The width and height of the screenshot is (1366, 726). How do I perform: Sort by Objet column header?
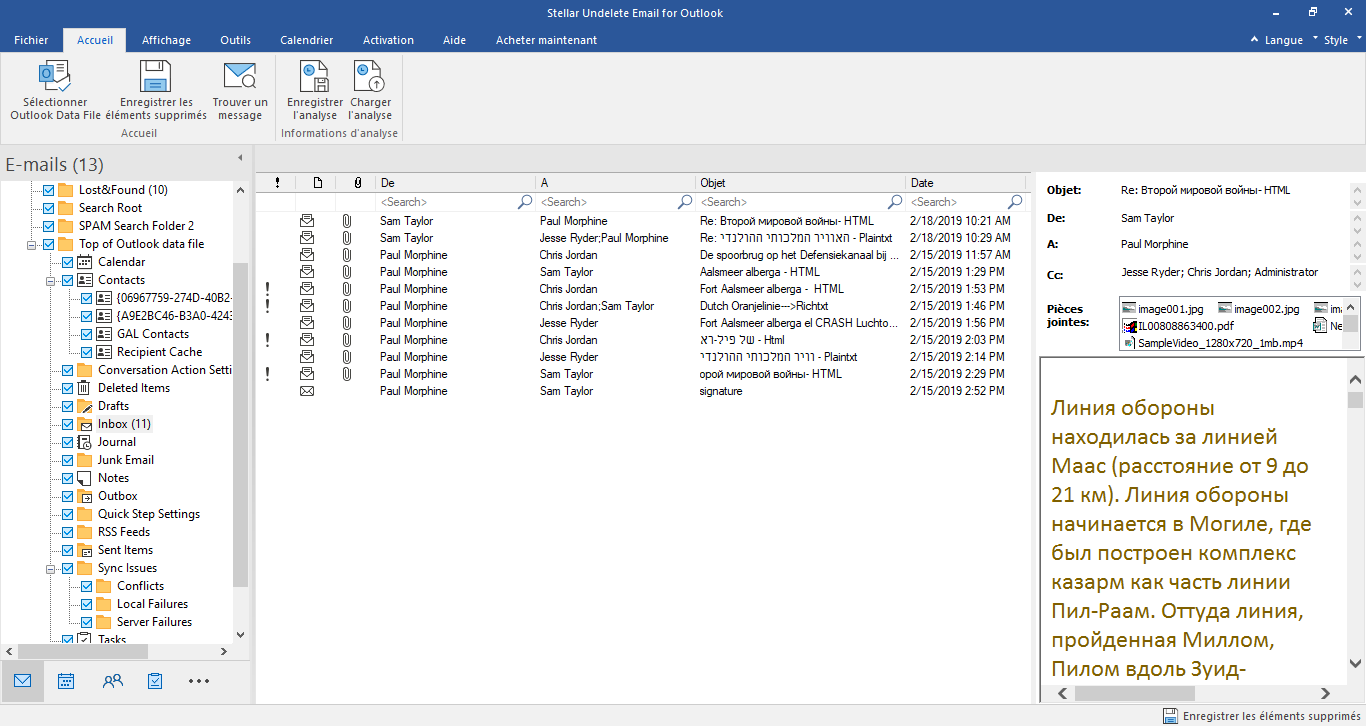pyautogui.click(x=801, y=183)
